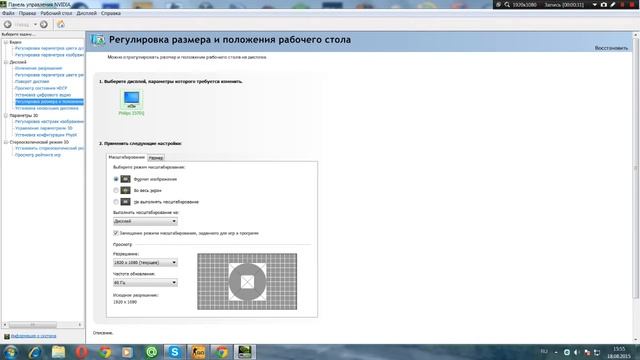Open the File menu

8,13
